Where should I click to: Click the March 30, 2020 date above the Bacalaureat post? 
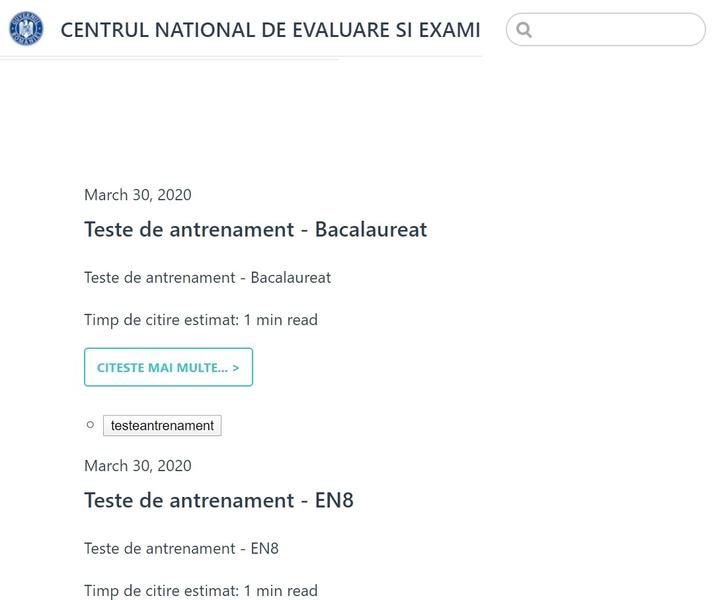[x=138, y=194]
